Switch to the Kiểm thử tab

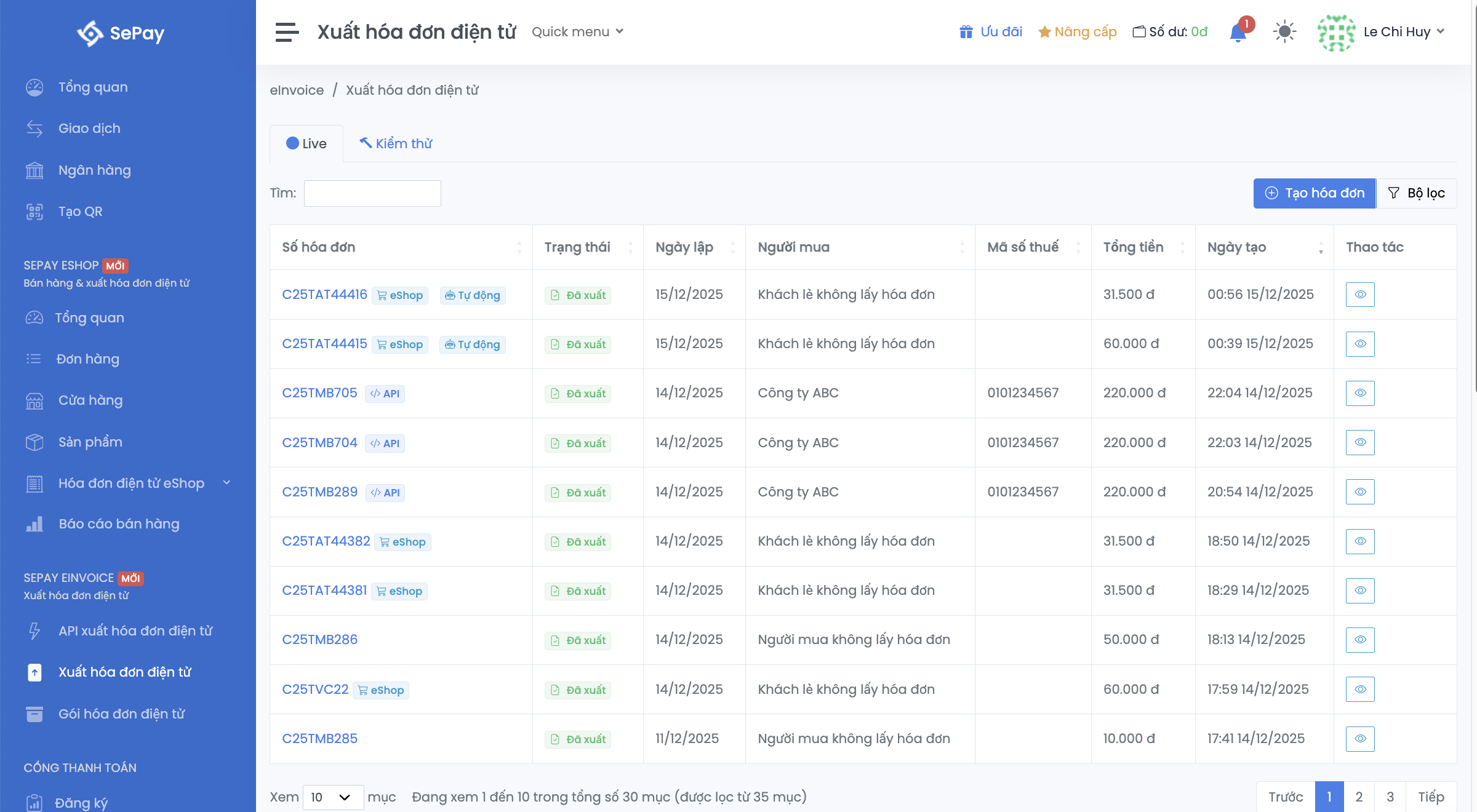point(396,144)
